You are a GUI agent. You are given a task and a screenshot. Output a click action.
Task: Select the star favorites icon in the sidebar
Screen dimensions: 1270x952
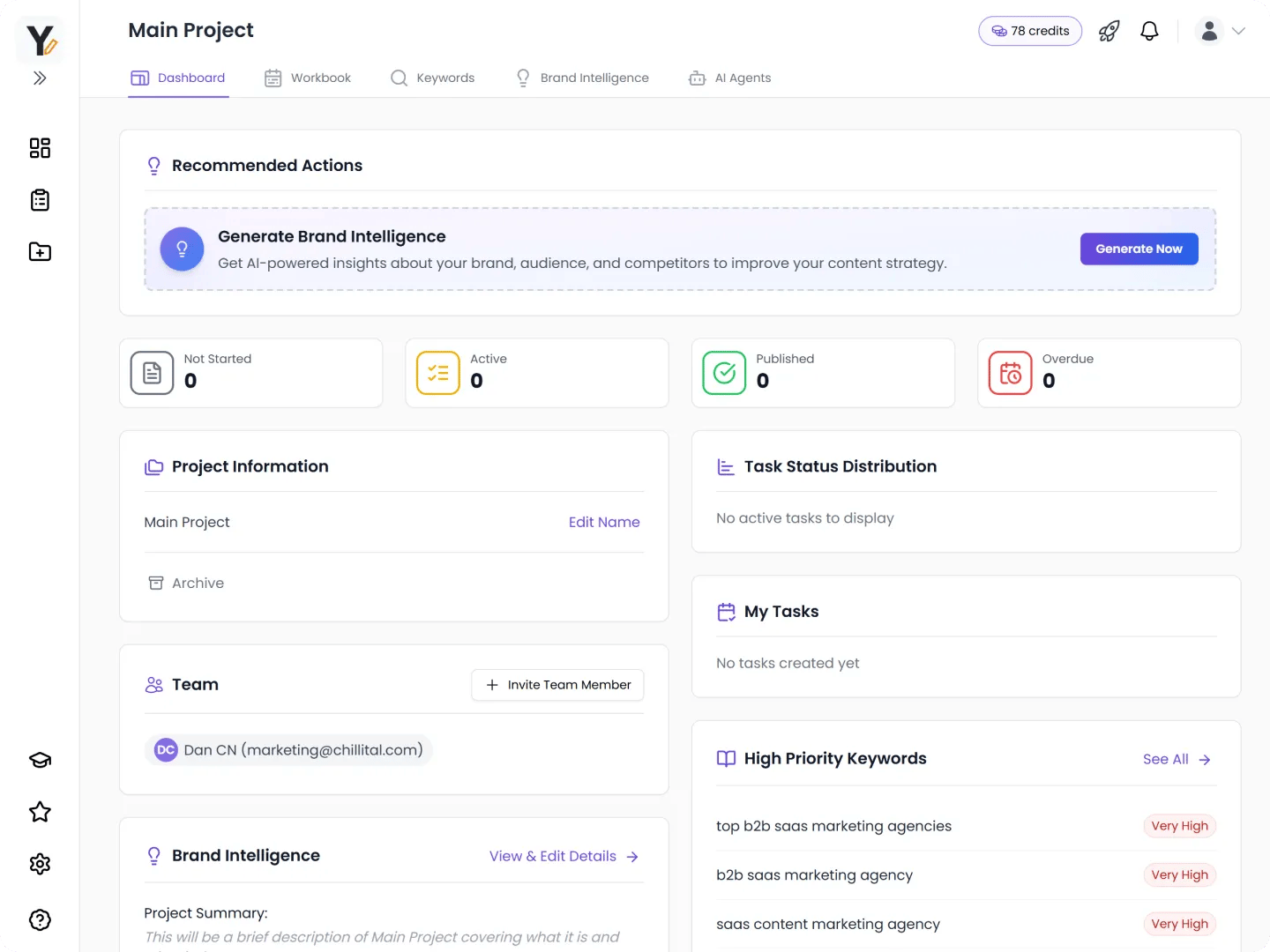click(40, 812)
